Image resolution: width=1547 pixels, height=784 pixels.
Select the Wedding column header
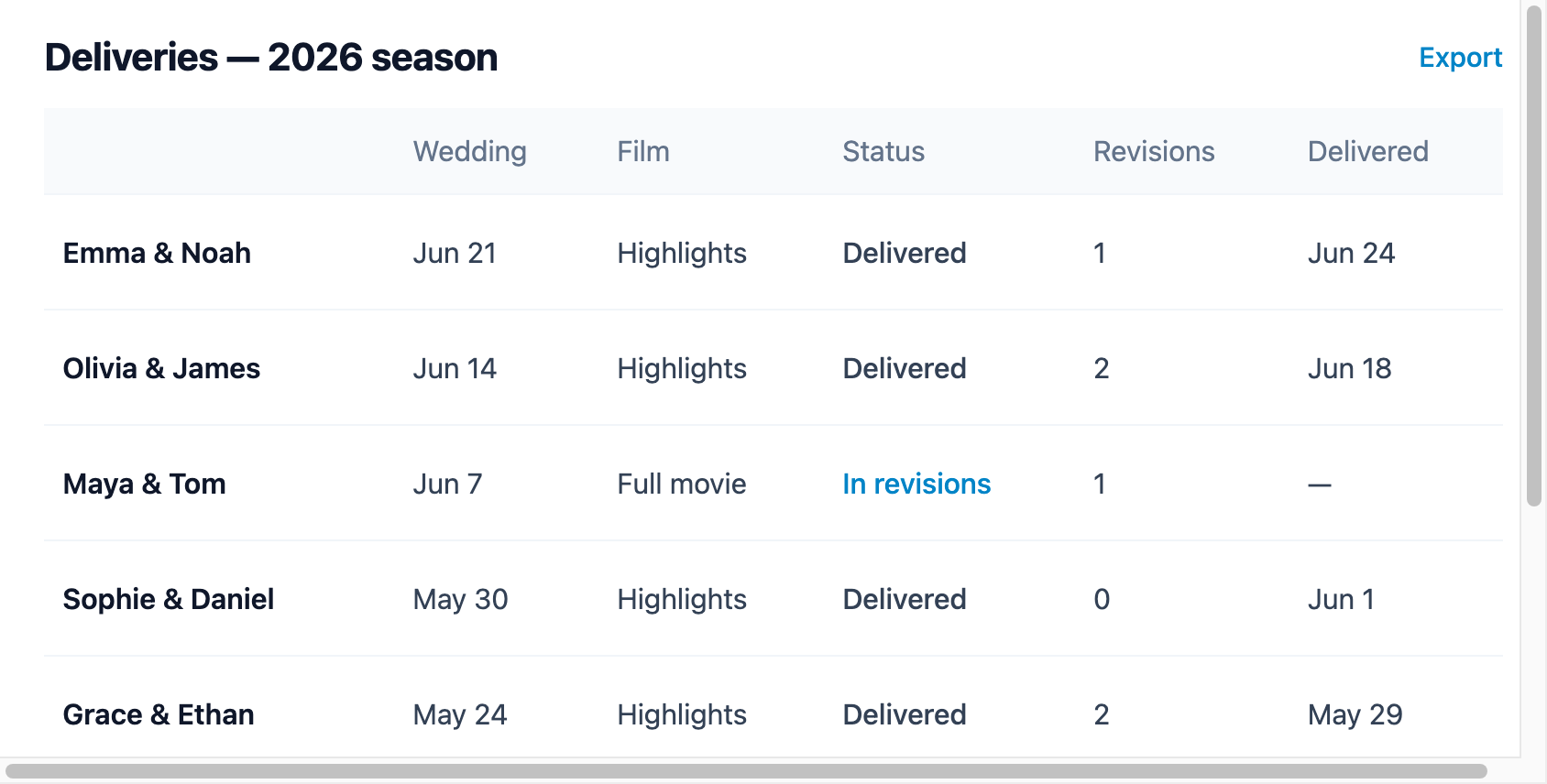pyautogui.click(x=469, y=151)
